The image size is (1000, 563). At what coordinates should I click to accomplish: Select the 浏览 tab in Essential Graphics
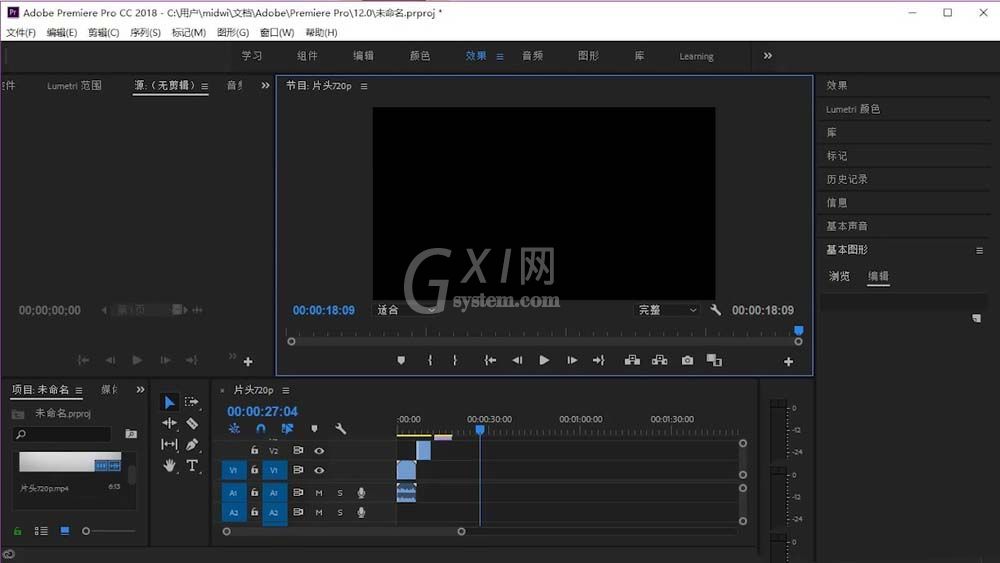(x=839, y=276)
